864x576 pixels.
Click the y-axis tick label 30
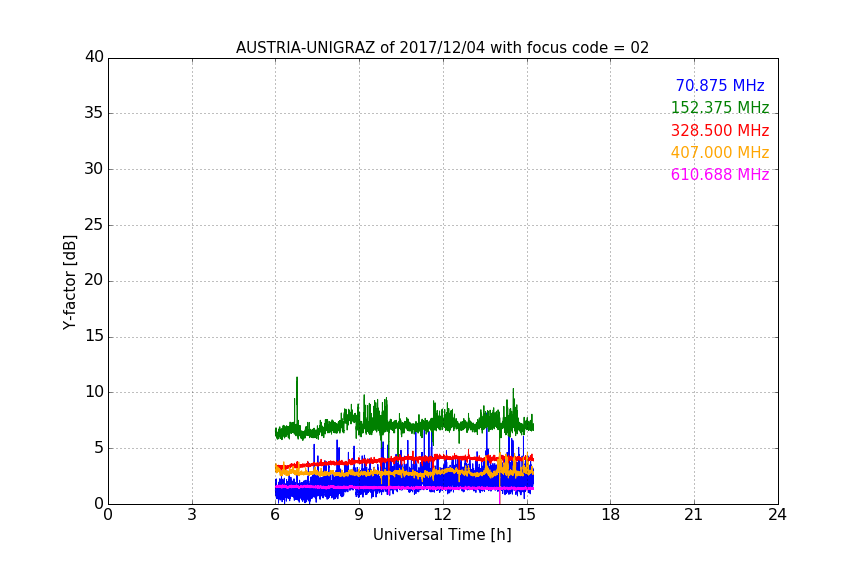tap(94, 169)
